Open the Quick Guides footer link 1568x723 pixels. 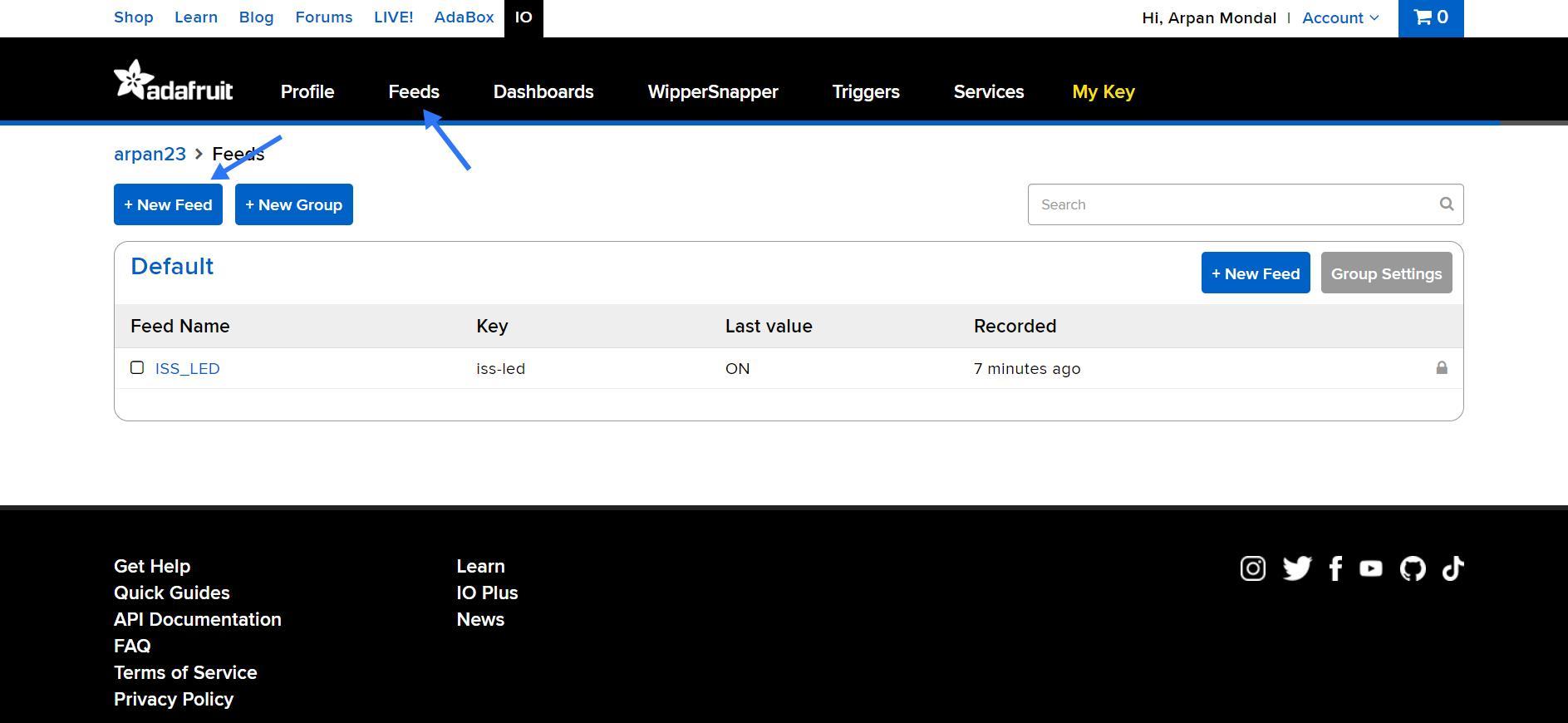[172, 593]
